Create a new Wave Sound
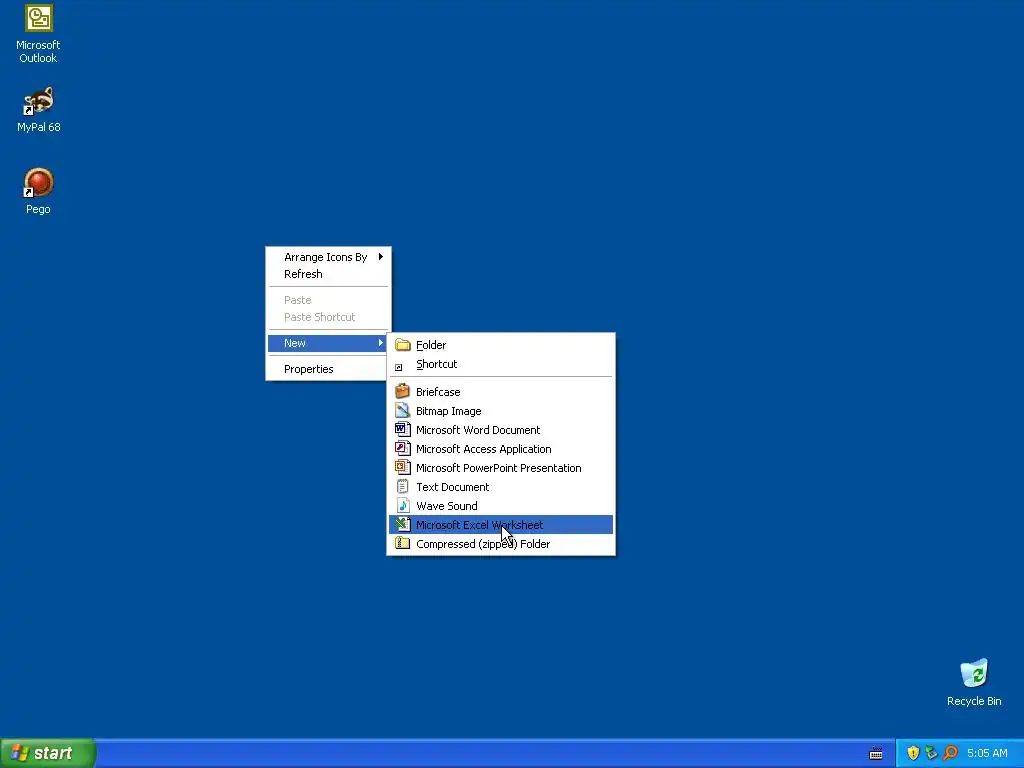1024x768 pixels. [501, 505]
